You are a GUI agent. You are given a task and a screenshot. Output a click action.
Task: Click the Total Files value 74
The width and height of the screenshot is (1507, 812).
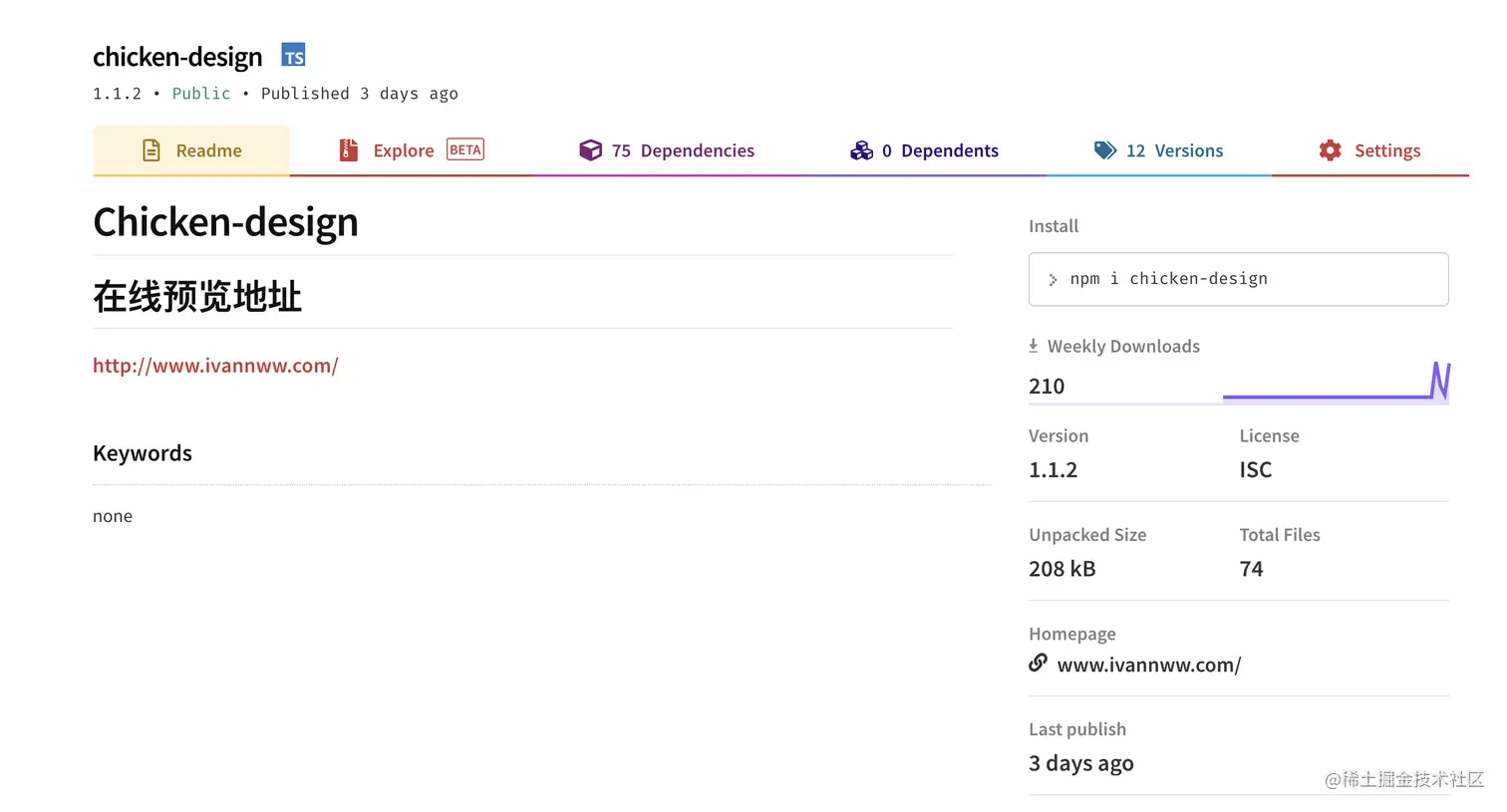click(1251, 569)
